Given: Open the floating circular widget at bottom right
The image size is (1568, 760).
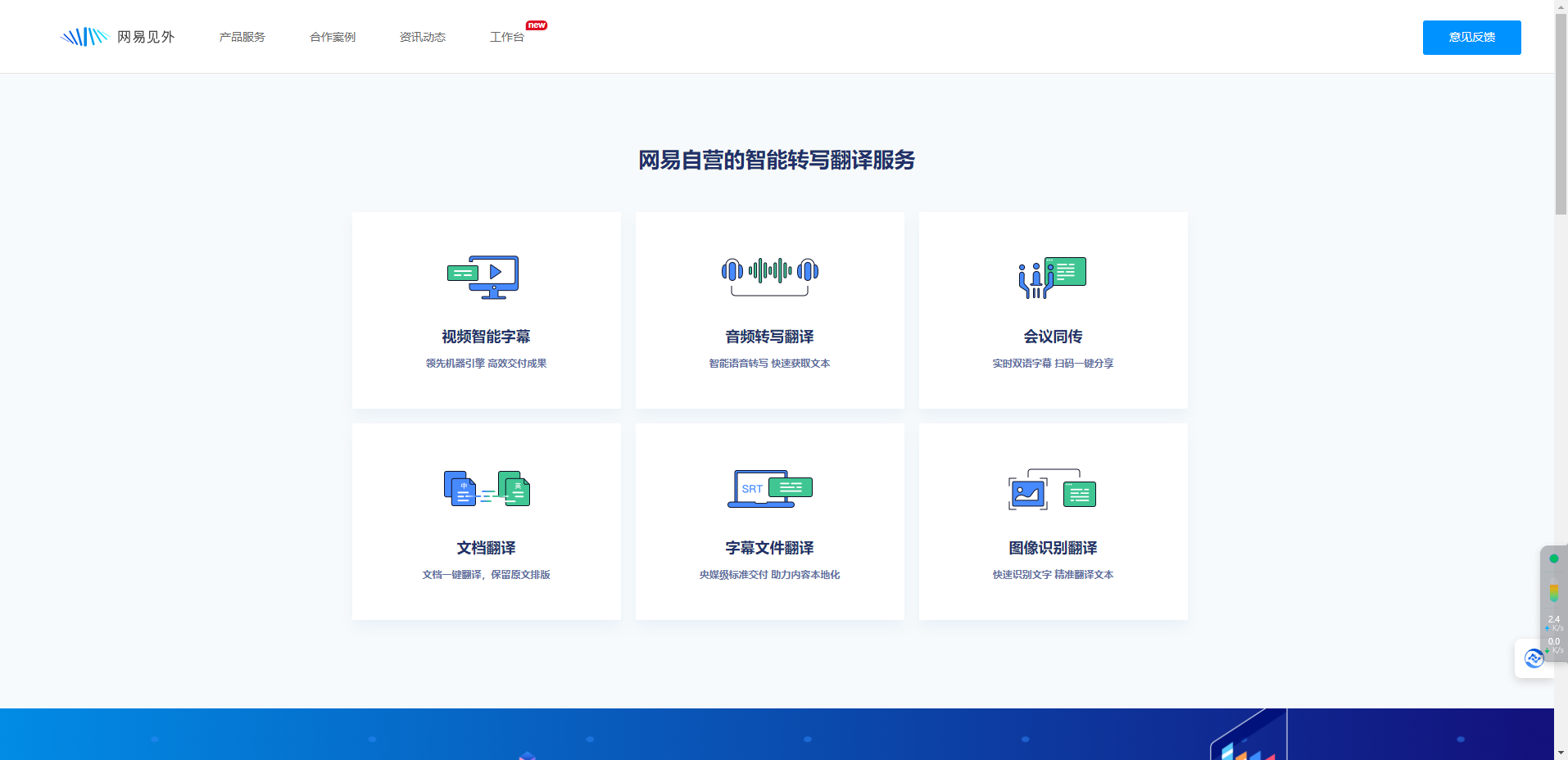Looking at the screenshot, I should [1533, 658].
